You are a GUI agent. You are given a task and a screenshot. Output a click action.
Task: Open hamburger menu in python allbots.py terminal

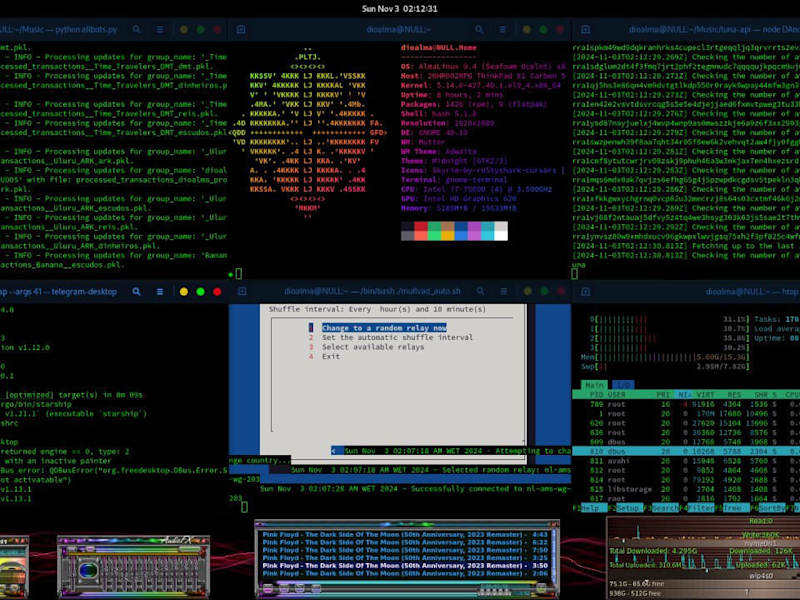160,30
